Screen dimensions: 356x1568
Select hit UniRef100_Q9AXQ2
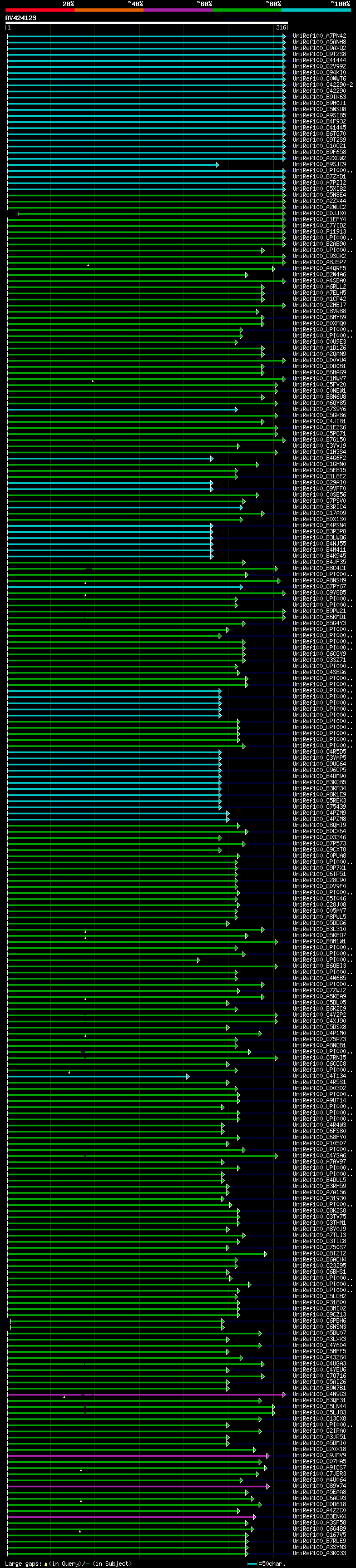click(319, 48)
